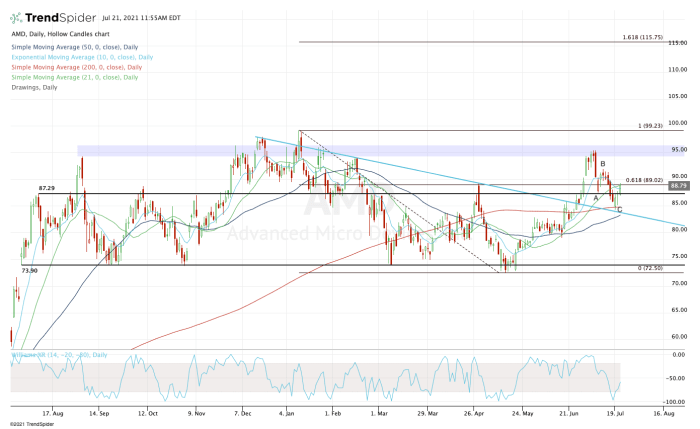Select the Exponential Moving Average (10) legend entry
Viewport: 700px width, 429px height.
click(x=82, y=57)
